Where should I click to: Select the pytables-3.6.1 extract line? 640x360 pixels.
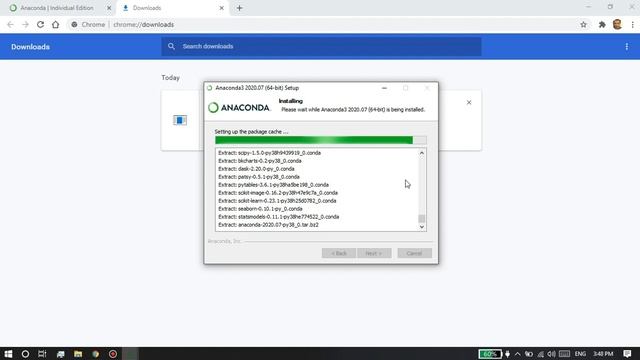pyautogui.click(x=273, y=184)
